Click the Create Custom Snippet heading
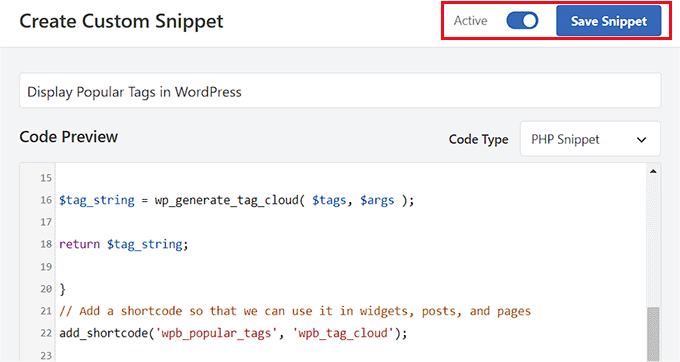The height and width of the screenshot is (362, 680). (121, 21)
